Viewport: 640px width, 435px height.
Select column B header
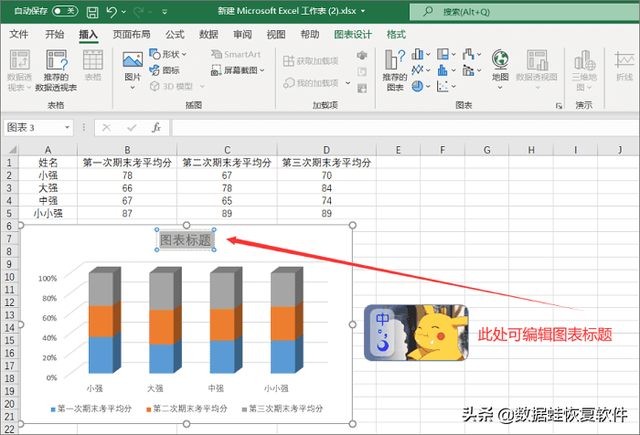pyautogui.click(x=127, y=149)
